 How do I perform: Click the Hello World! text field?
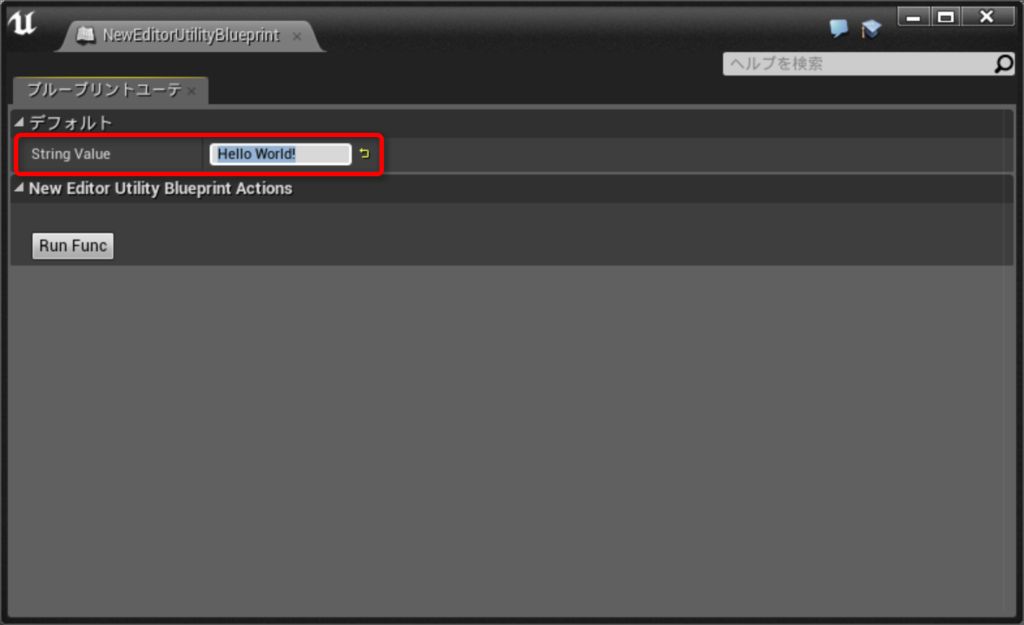pyautogui.click(x=280, y=154)
